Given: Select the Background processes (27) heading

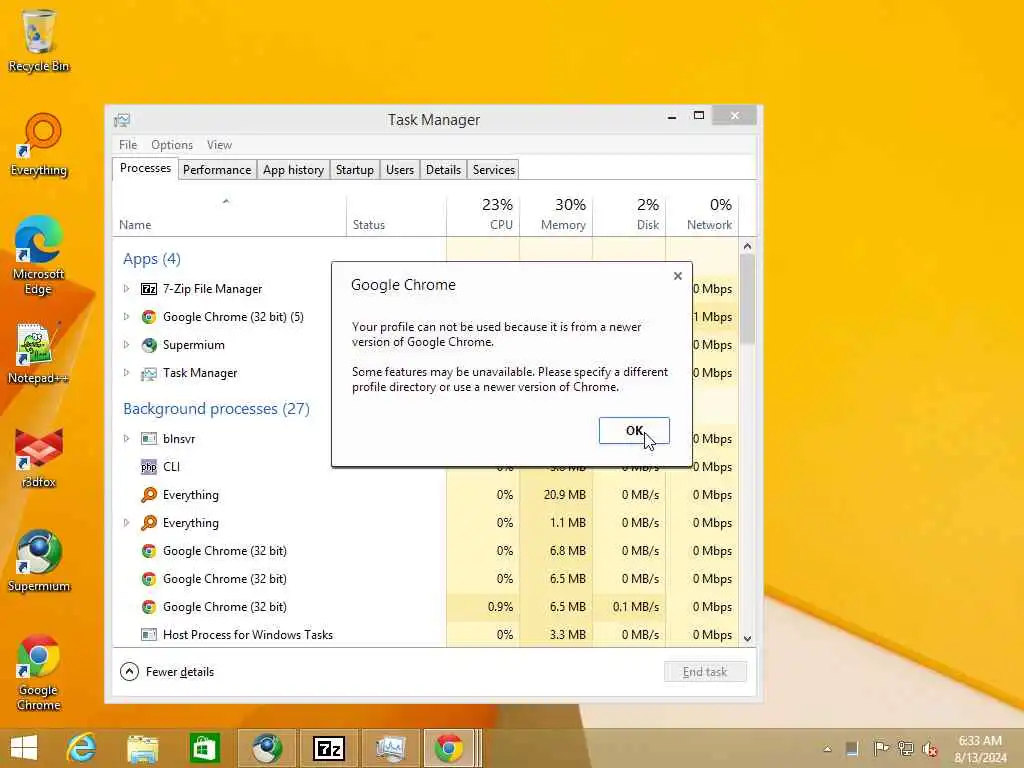Looking at the screenshot, I should click(x=216, y=409).
